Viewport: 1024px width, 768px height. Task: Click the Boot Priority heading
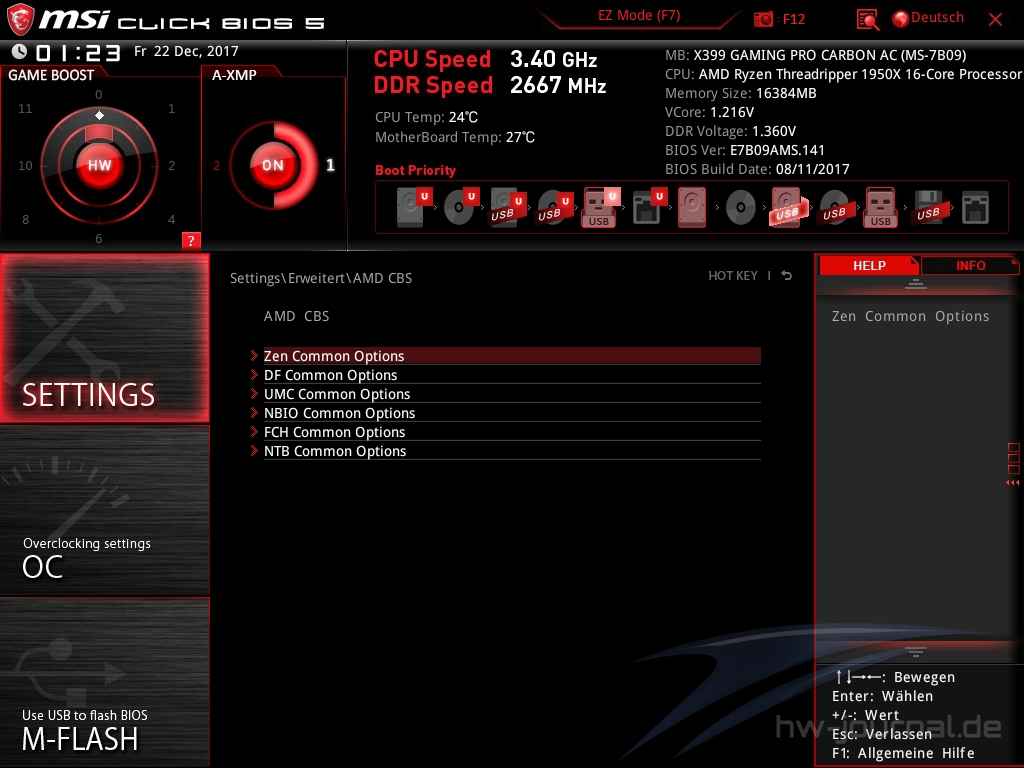(x=415, y=170)
